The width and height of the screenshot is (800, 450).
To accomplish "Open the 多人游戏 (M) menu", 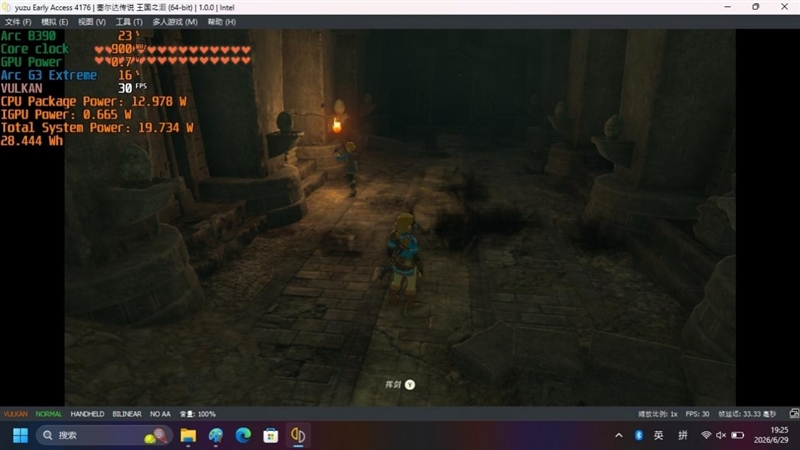I will point(175,22).
